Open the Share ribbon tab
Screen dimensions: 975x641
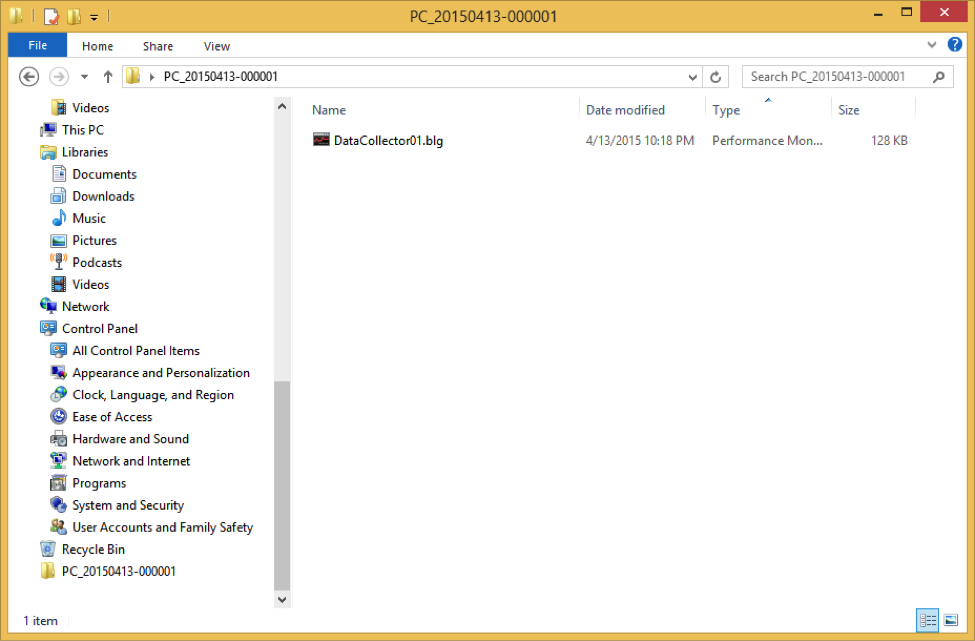click(158, 46)
